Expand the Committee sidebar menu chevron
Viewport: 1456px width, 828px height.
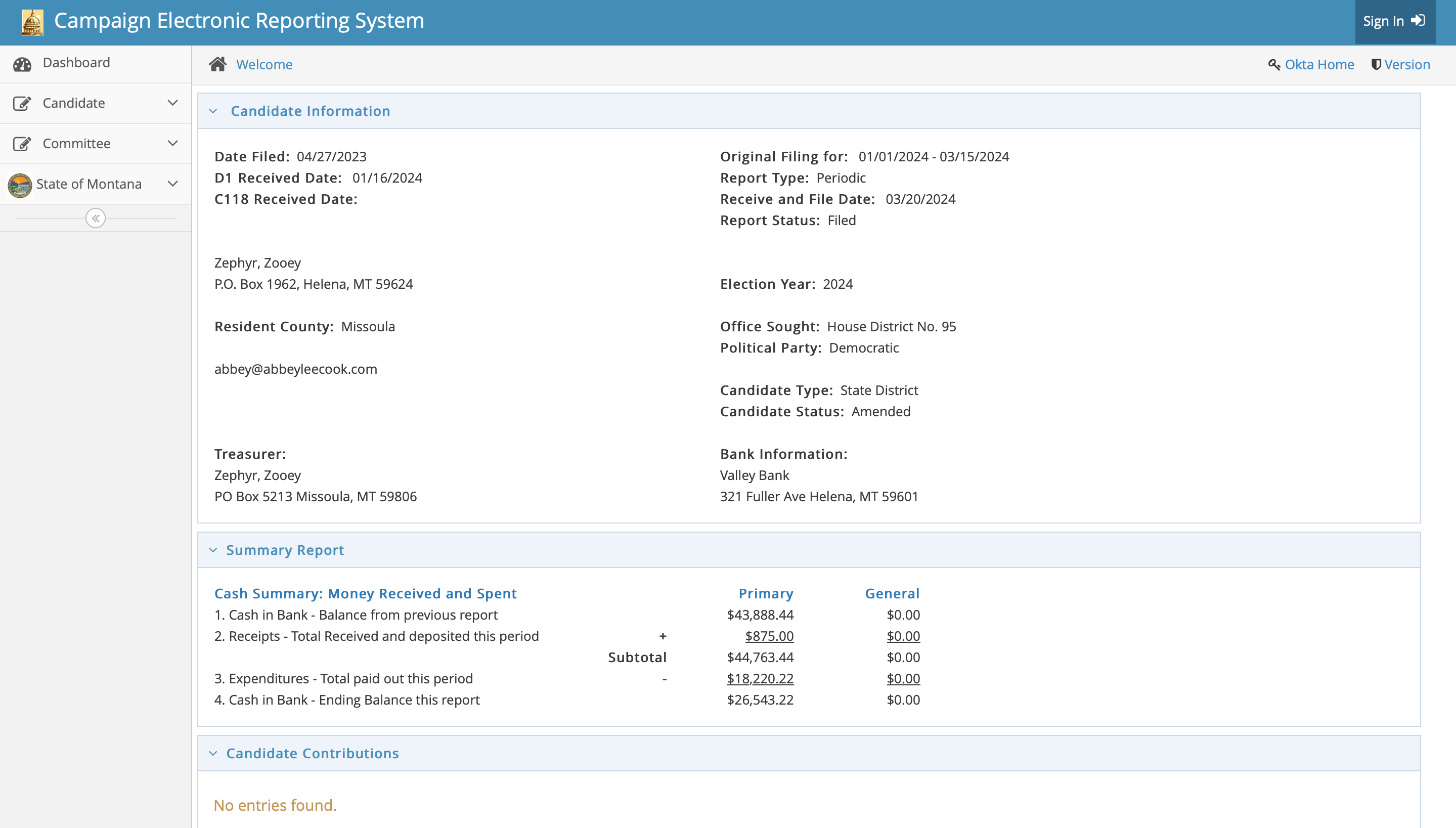[173, 143]
